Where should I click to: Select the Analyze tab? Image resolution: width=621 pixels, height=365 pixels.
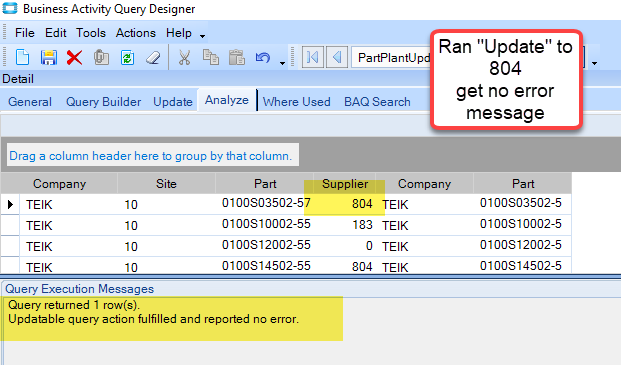pos(227,100)
